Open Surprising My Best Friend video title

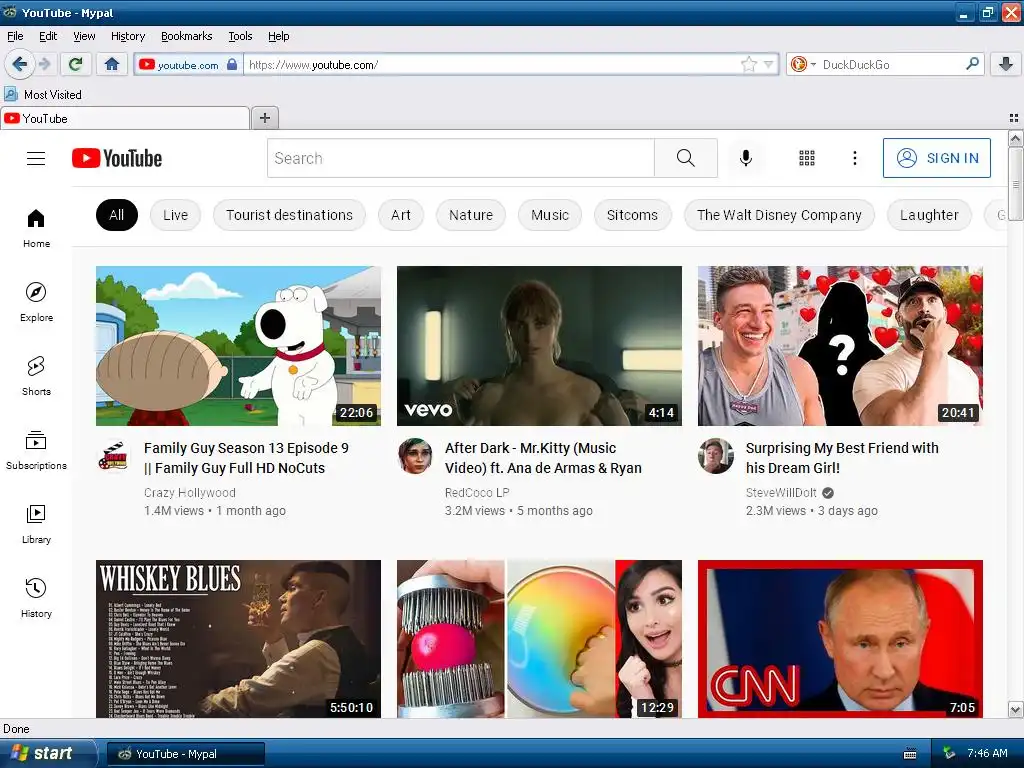click(842, 458)
